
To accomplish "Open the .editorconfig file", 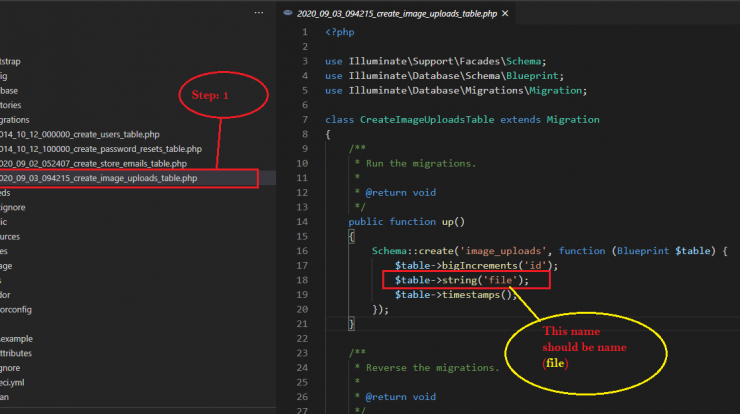I will click(16, 310).
